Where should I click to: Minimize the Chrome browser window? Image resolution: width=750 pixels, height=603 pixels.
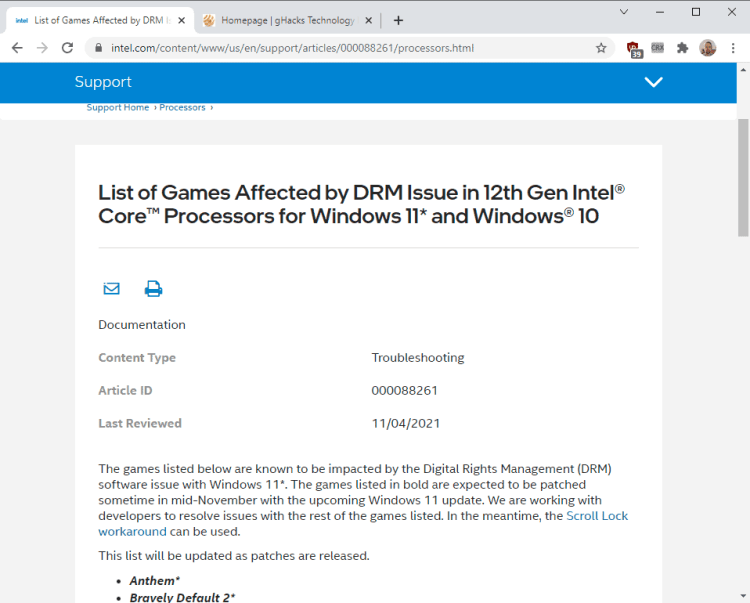660,12
